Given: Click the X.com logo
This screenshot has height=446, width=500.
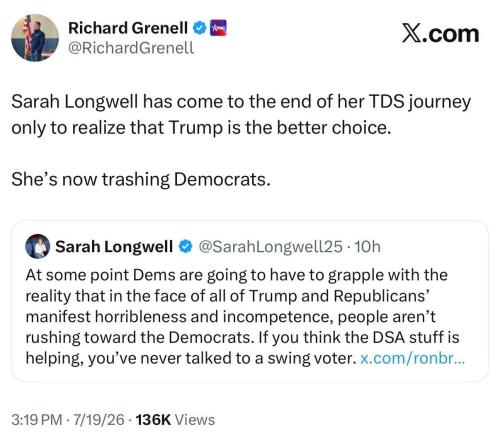Looking at the screenshot, I should (440, 34).
